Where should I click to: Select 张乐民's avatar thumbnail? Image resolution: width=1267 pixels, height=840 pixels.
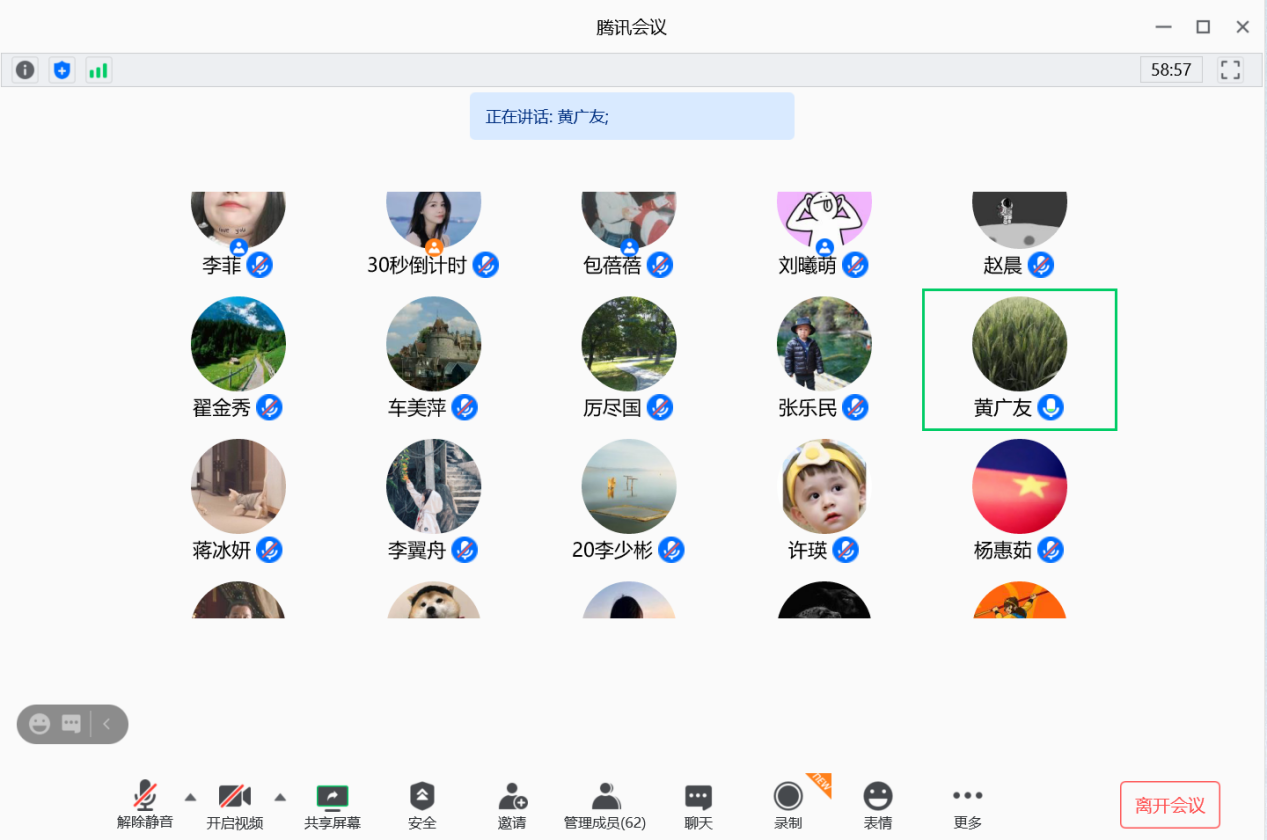824,344
